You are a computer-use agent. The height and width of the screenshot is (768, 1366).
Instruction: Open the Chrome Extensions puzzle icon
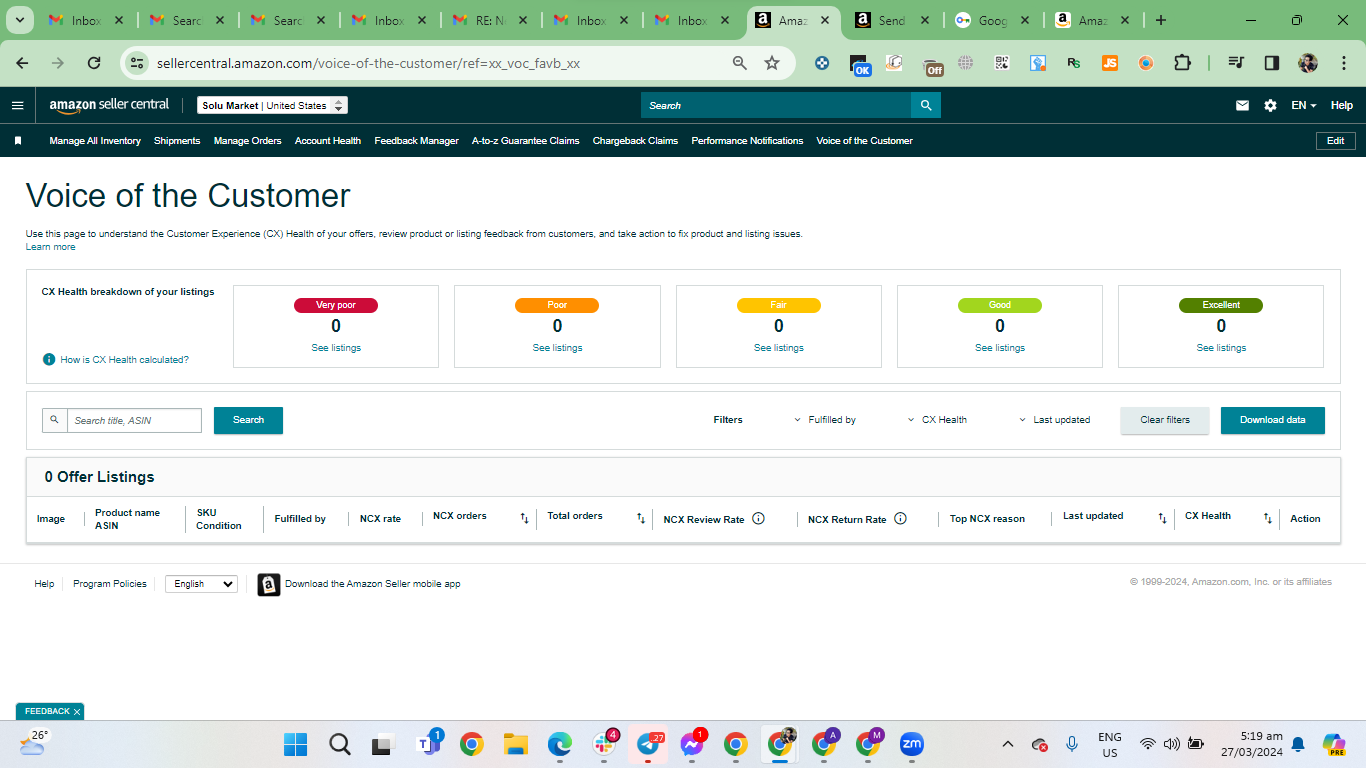1182,63
